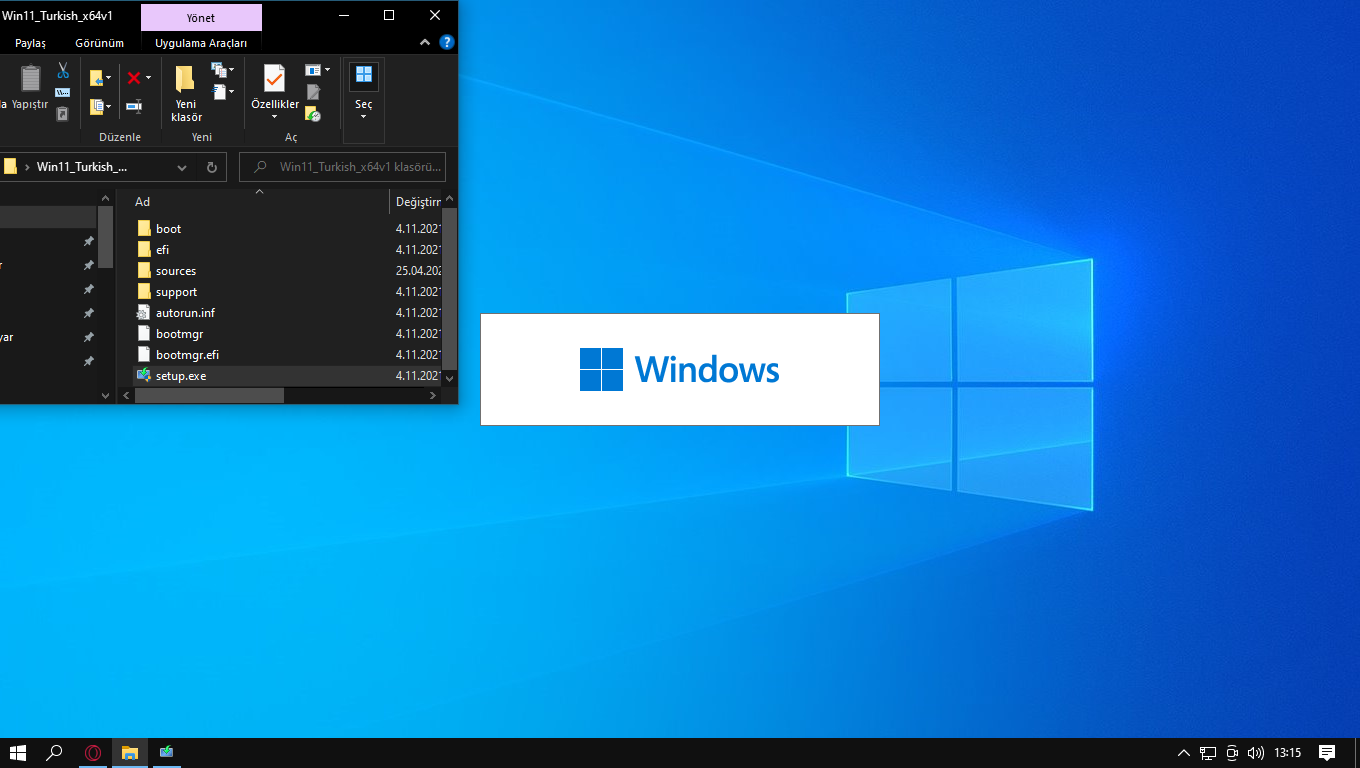The width and height of the screenshot is (1360, 768).
Task: Click the search box for Win11_Turkish_x64v1
Action: point(343,167)
